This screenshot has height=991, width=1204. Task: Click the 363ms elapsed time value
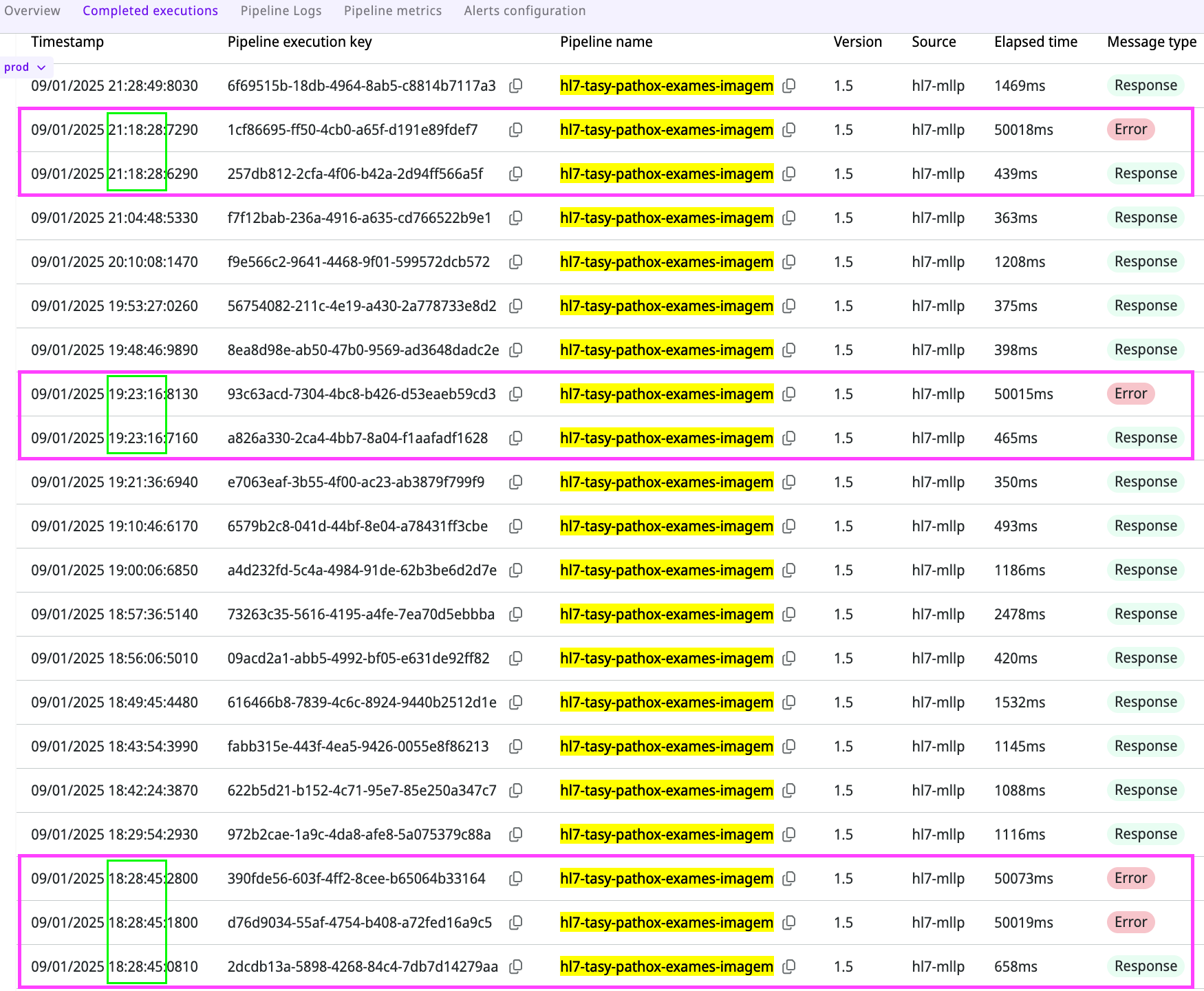tap(1015, 218)
